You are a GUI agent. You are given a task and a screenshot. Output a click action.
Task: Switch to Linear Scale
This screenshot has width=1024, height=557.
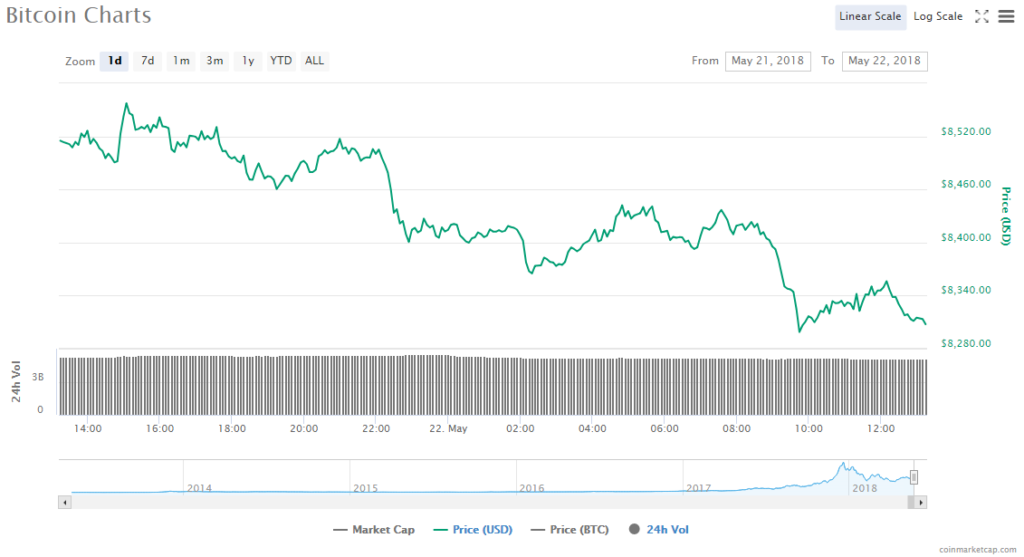click(870, 16)
